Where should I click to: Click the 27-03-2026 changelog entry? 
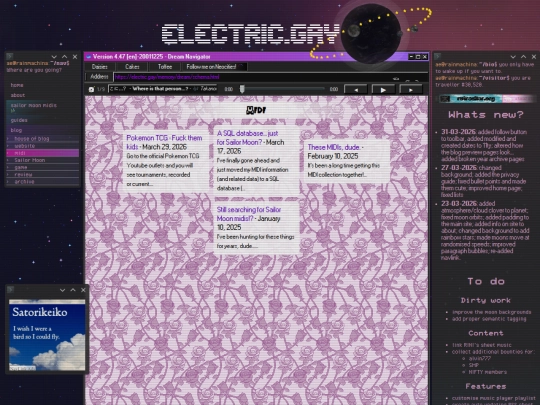coord(484,181)
